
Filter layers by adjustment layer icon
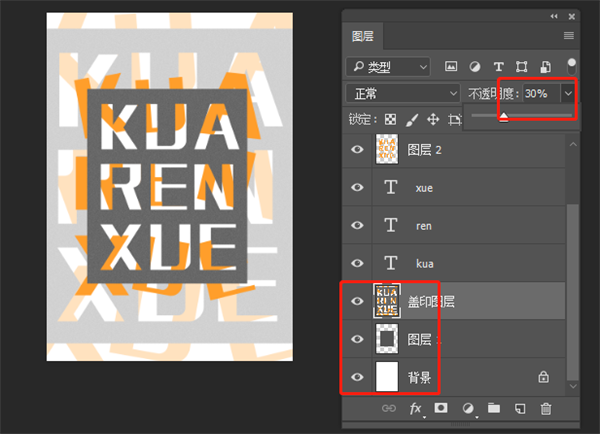coord(475,67)
